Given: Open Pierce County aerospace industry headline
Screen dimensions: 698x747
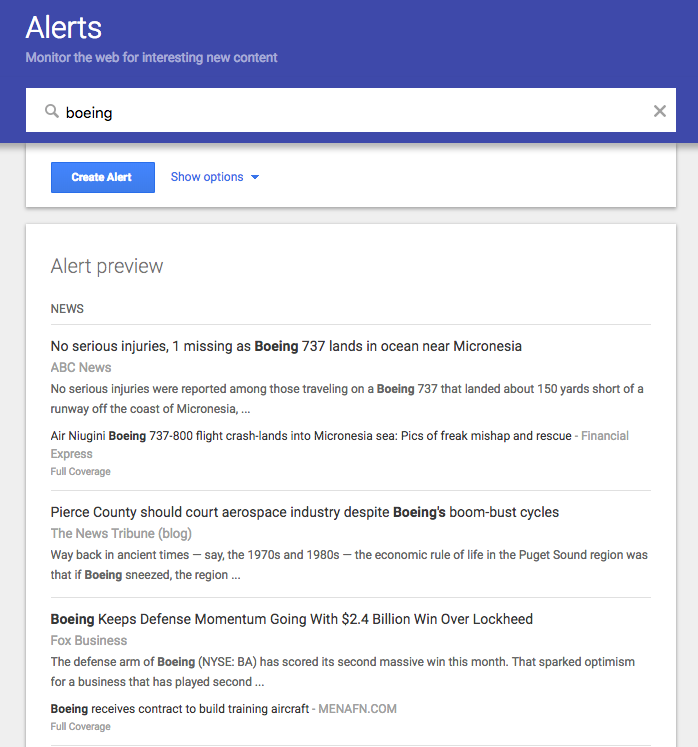Looking at the screenshot, I should pyautogui.click(x=305, y=512).
